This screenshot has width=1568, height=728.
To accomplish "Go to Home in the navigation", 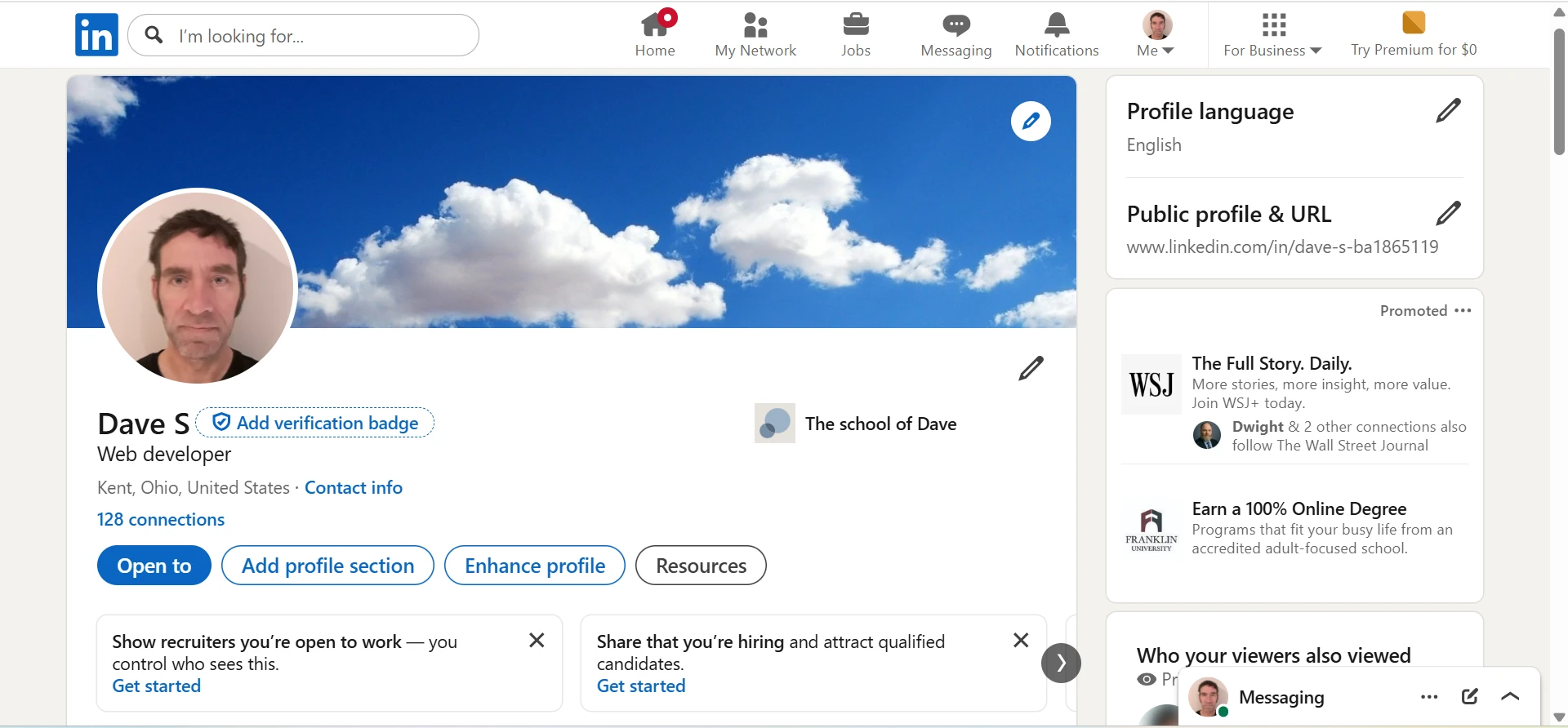I will [x=655, y=34].
